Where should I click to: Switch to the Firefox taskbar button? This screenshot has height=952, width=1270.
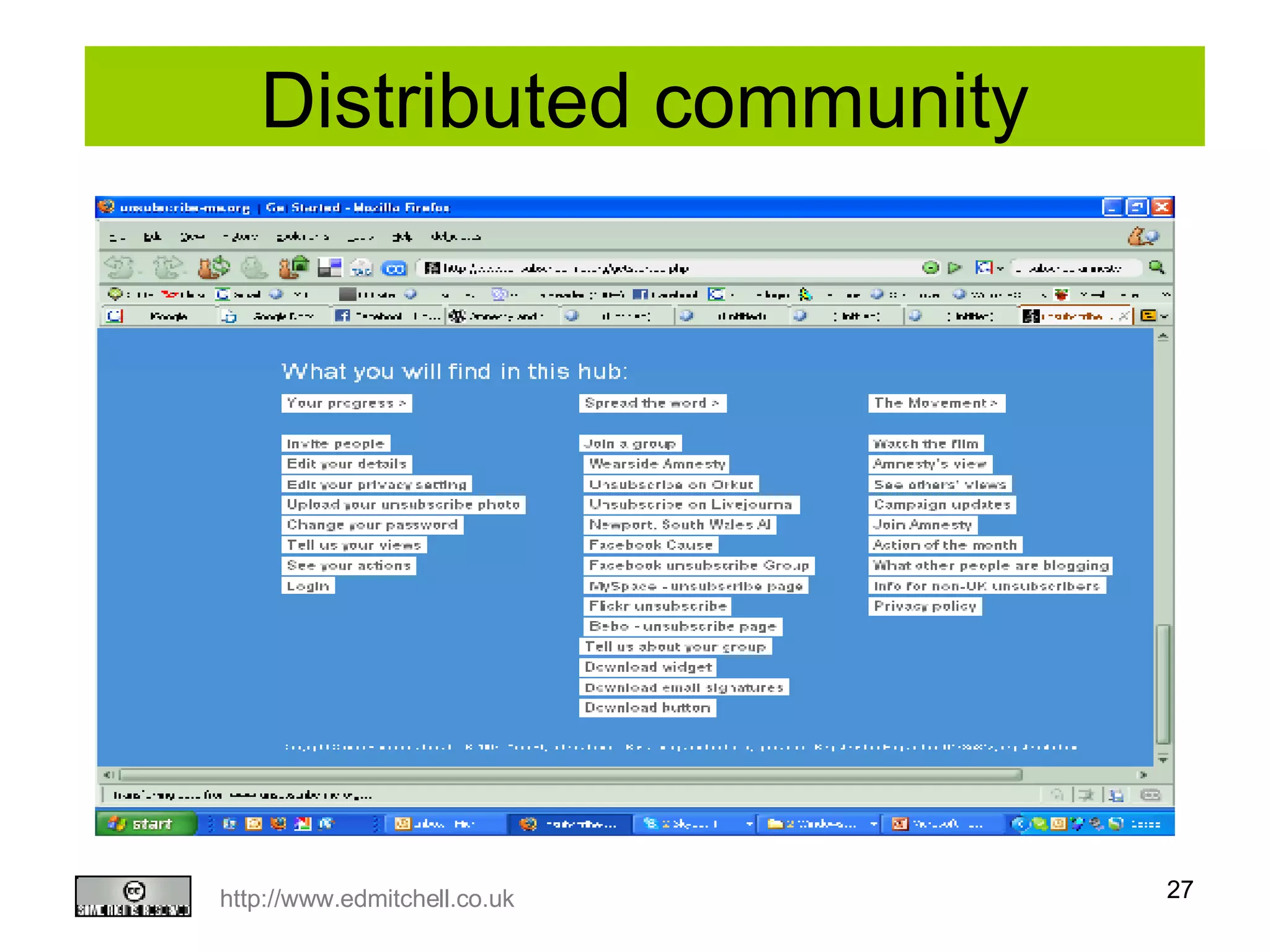[x=569, y=824]
